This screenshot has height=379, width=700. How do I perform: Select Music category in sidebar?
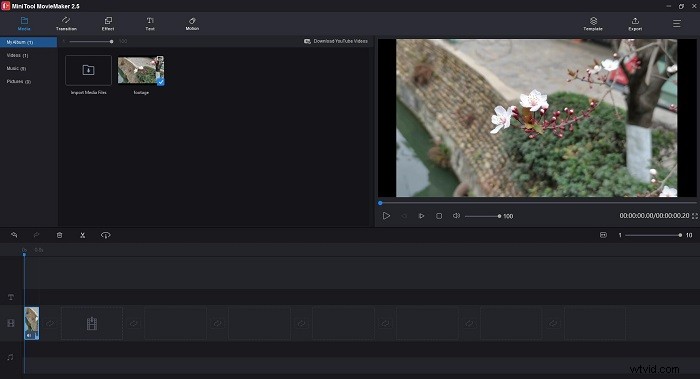(x=16, y=68)
